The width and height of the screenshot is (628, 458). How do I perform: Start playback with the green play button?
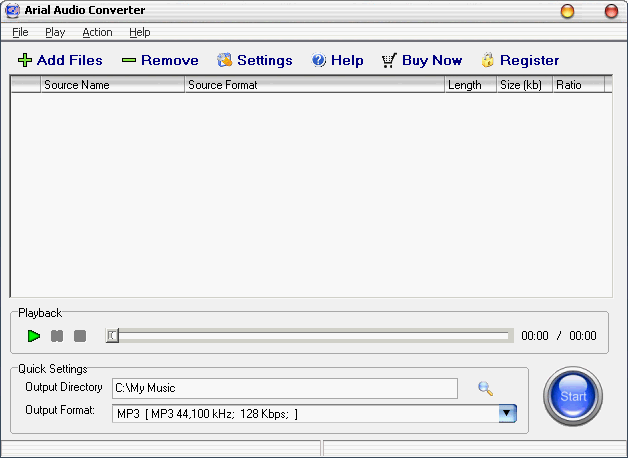(34, 336)
